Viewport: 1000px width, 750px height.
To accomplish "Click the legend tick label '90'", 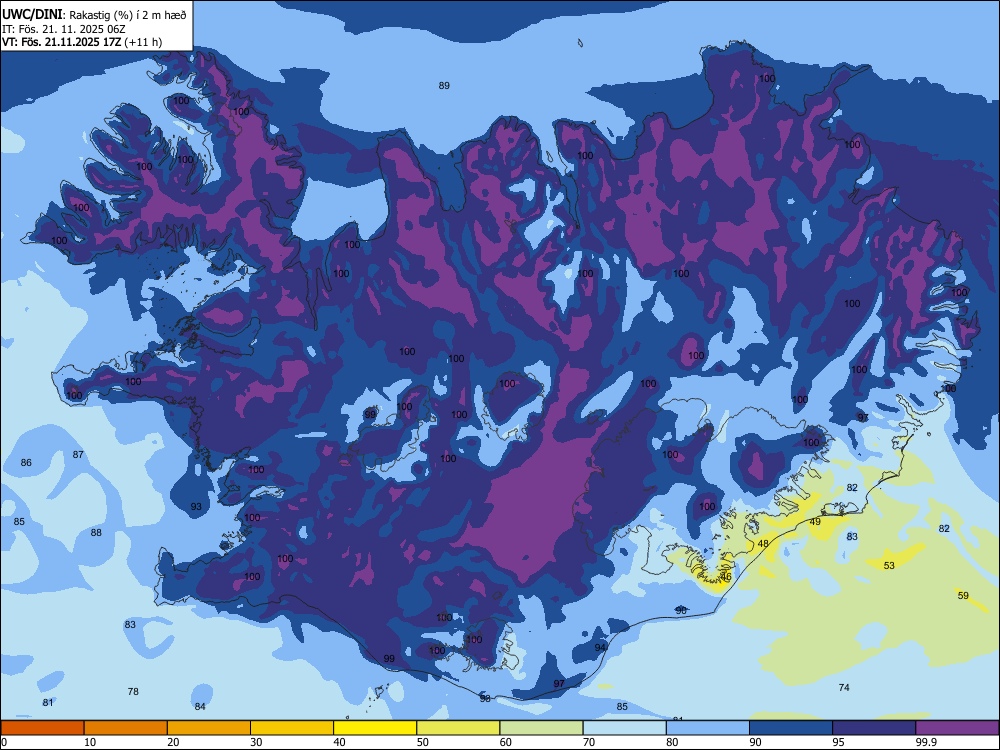I will click(756, 742).
